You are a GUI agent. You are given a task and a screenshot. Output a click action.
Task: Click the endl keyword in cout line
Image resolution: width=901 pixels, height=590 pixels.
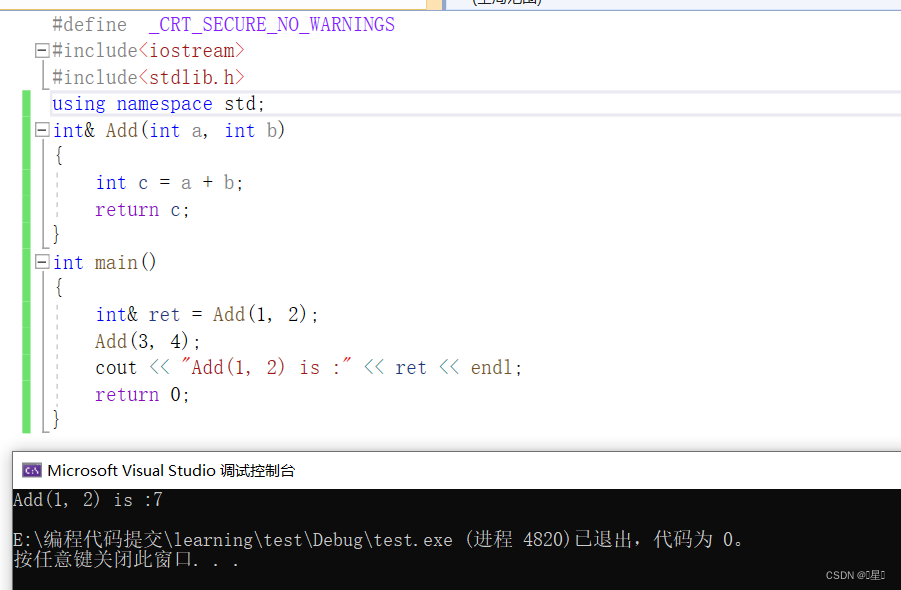click(491, 368)
